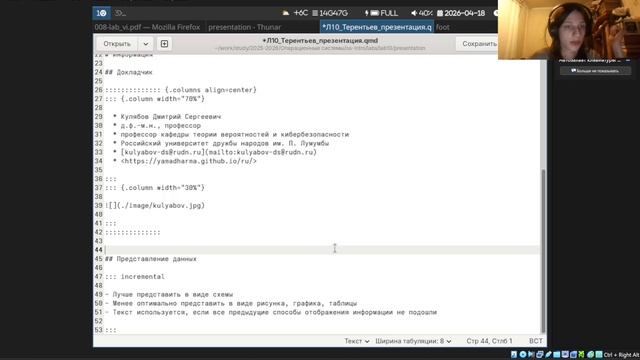Click the battery FULL indicator
The image size is (640, 360).
tap(381, 13)
